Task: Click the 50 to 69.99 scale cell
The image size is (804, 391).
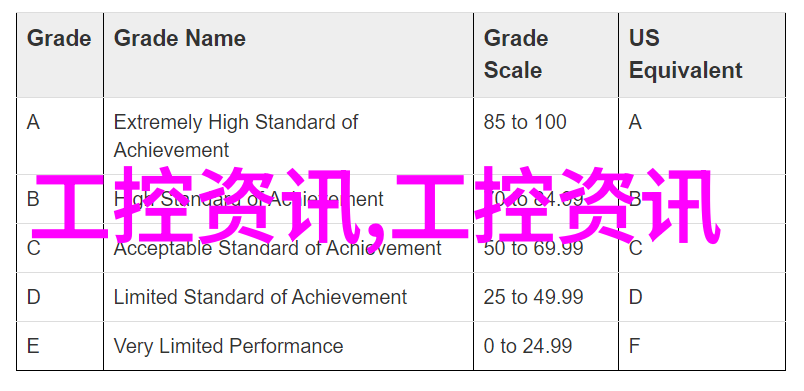Action: [546, 248]
